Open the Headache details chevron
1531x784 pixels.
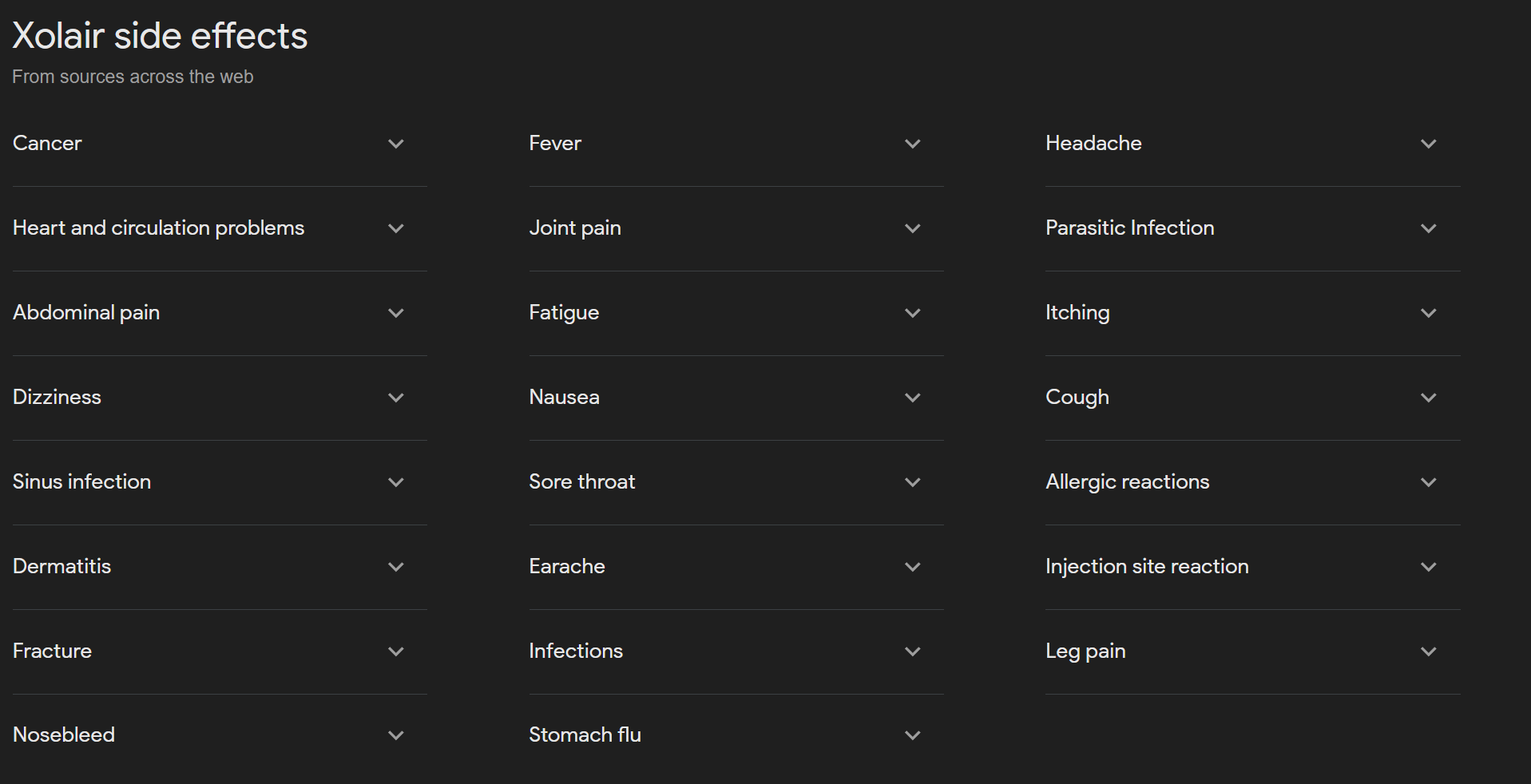coord(1429,144)
